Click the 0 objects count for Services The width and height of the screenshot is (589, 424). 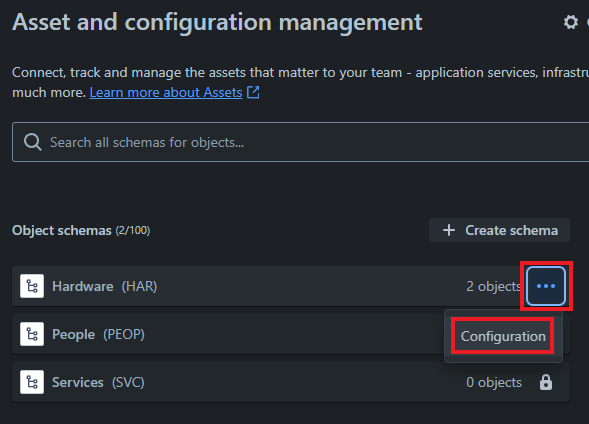(x=494, y=382)
